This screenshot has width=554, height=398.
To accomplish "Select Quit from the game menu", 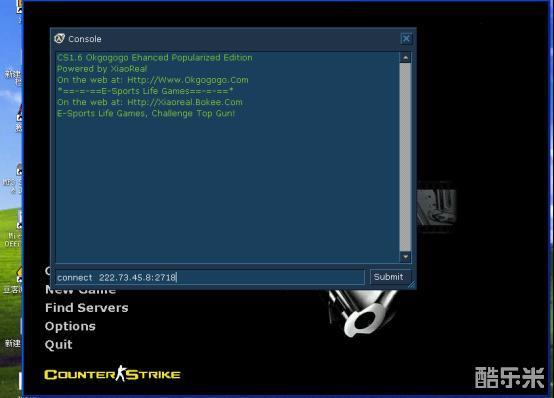I will (x=59, y=345).
